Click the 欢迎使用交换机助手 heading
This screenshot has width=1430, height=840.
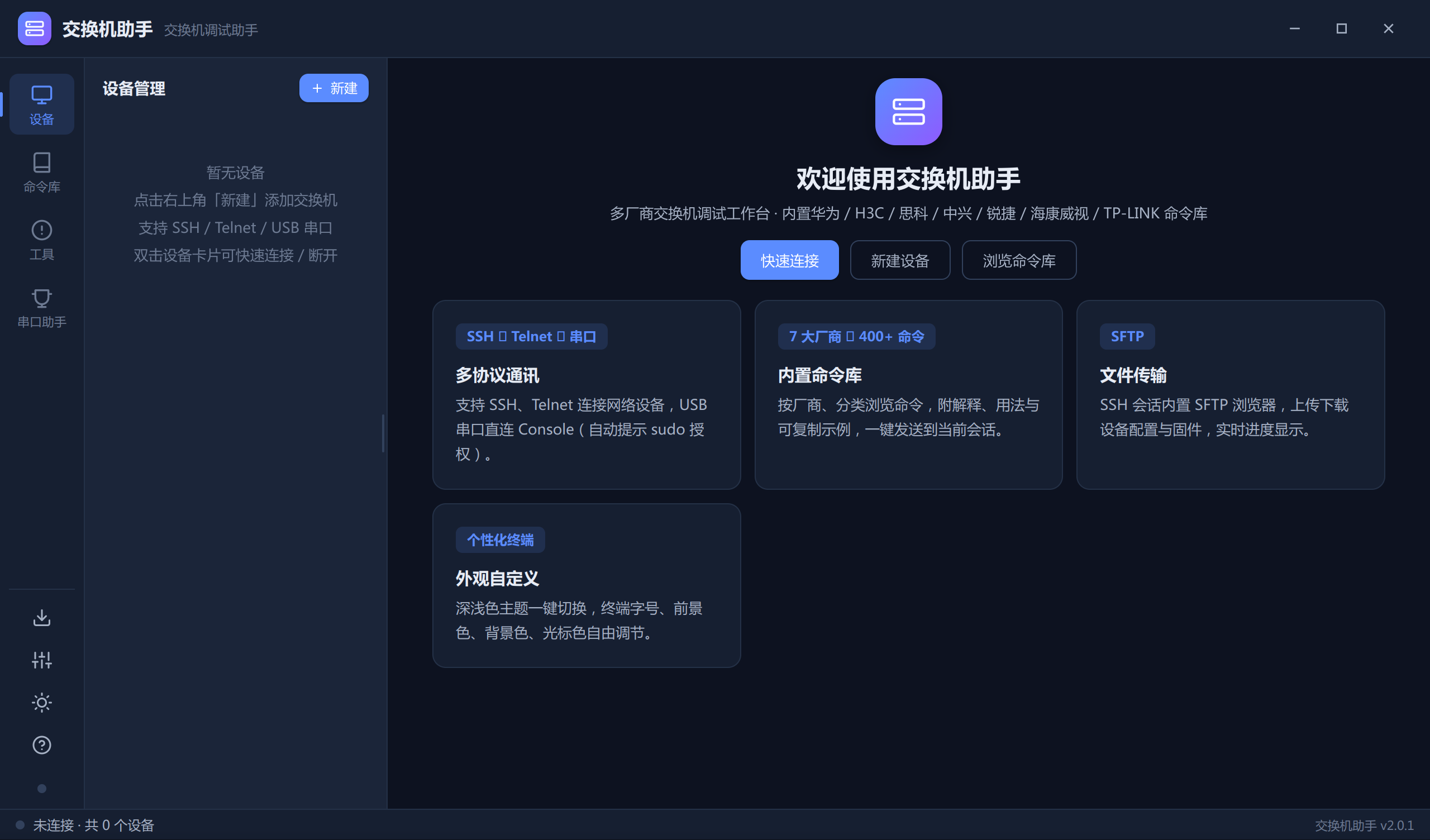(908, 179)
